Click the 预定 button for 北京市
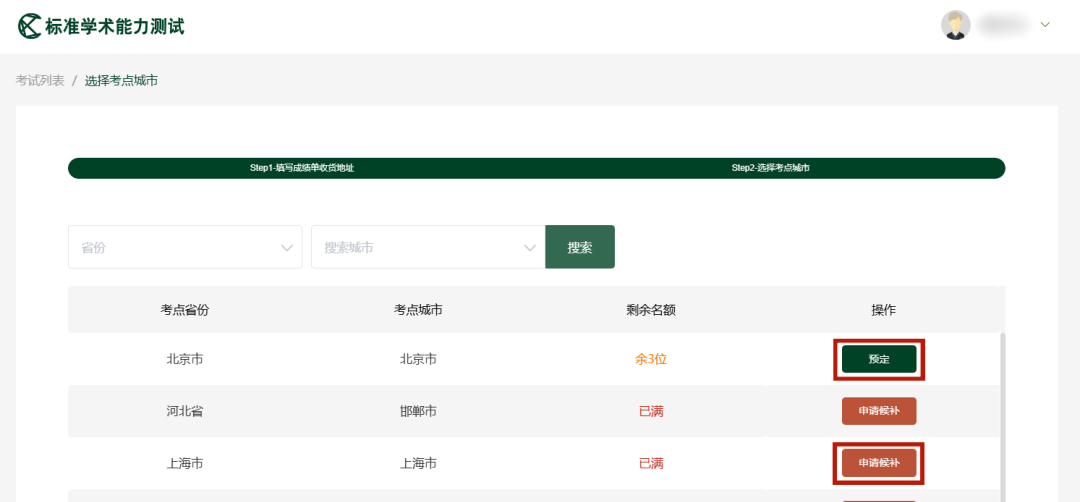 [879, 359]
